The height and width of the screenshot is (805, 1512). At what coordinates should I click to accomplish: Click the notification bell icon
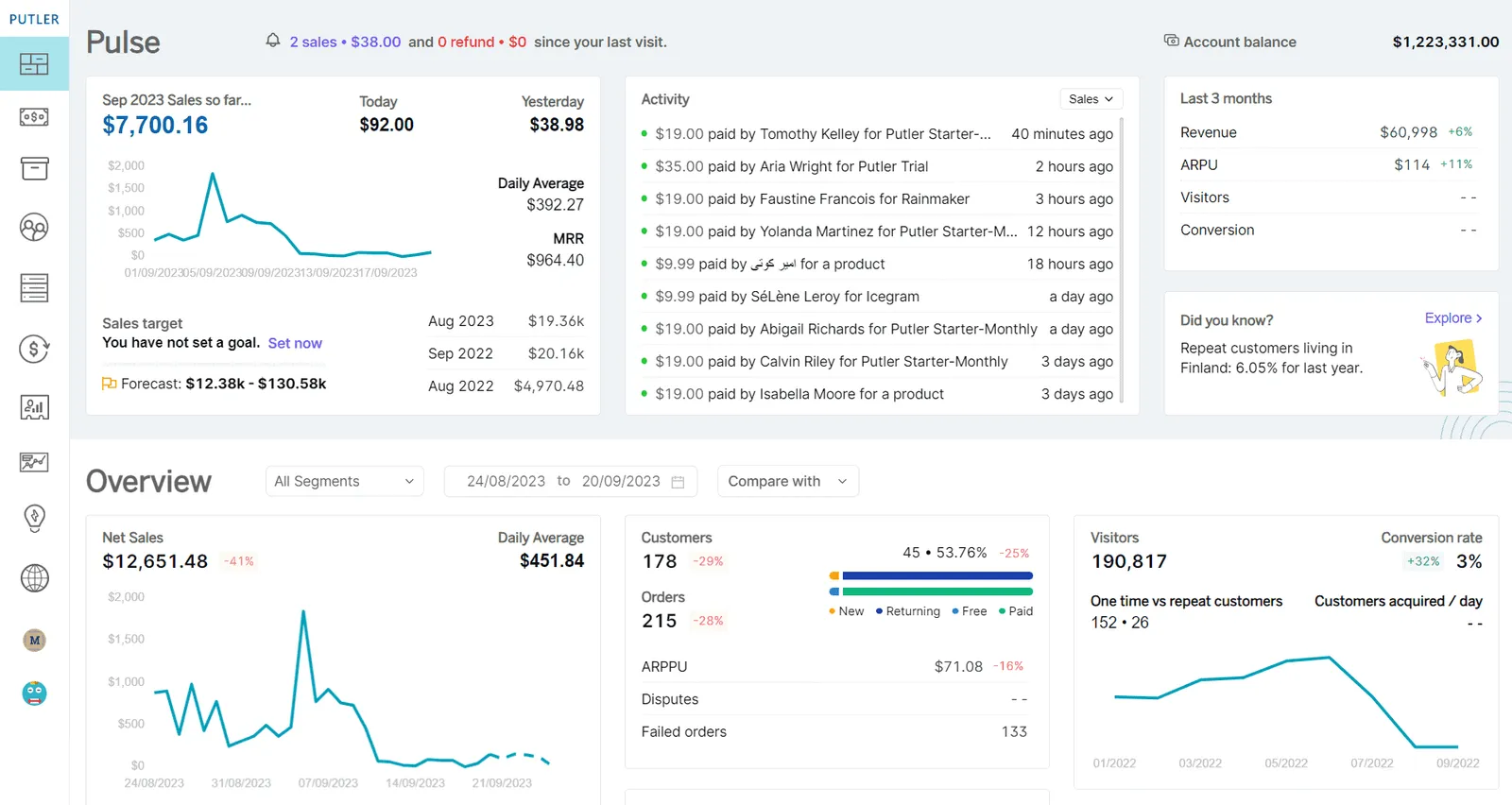pyautogui.click(x=273, y=41)
